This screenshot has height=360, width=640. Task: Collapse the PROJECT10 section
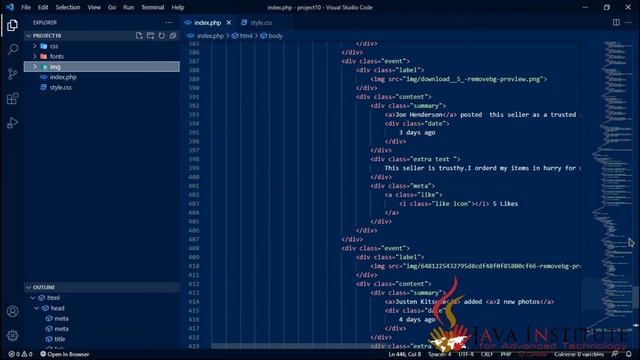pos(29,36)
